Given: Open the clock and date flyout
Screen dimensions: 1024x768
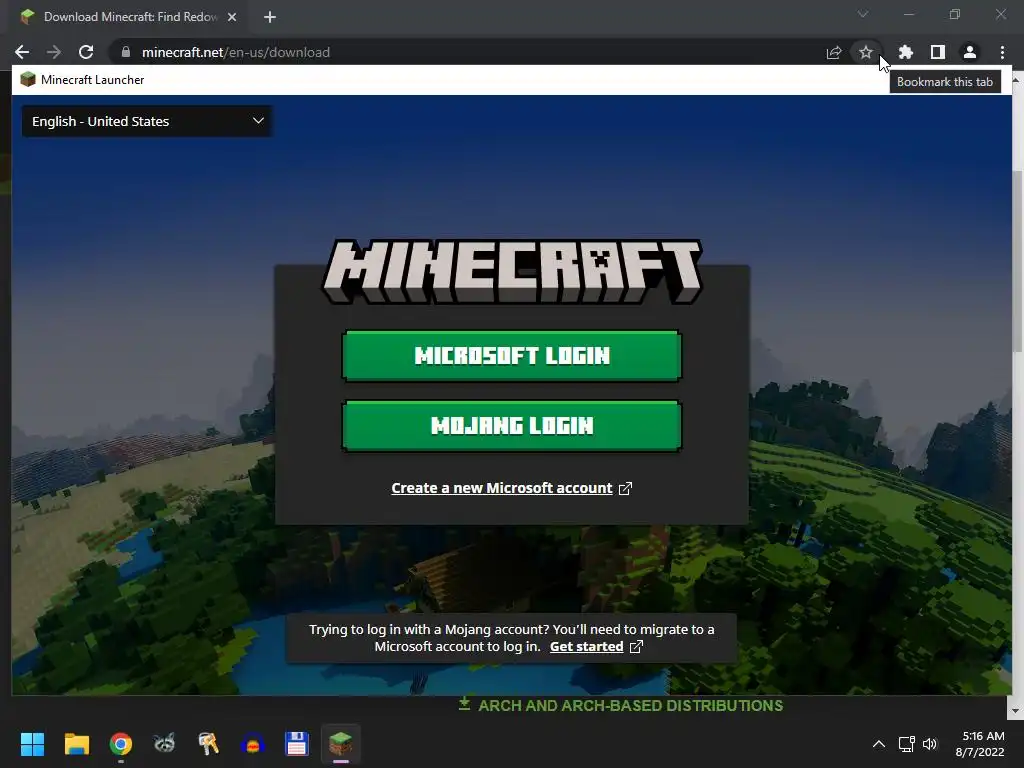Looking at the screenshot, I should tap(980, 744).
